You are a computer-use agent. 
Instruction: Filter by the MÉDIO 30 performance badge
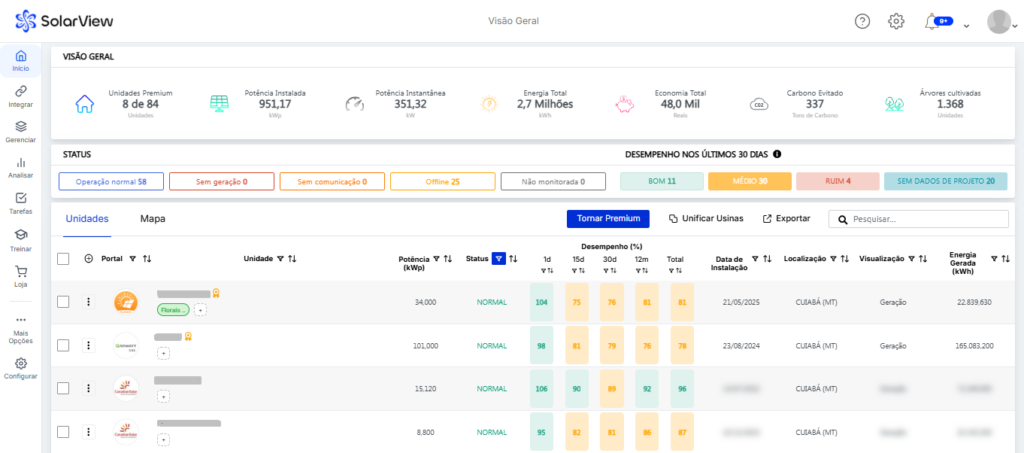tap(749, 181)
